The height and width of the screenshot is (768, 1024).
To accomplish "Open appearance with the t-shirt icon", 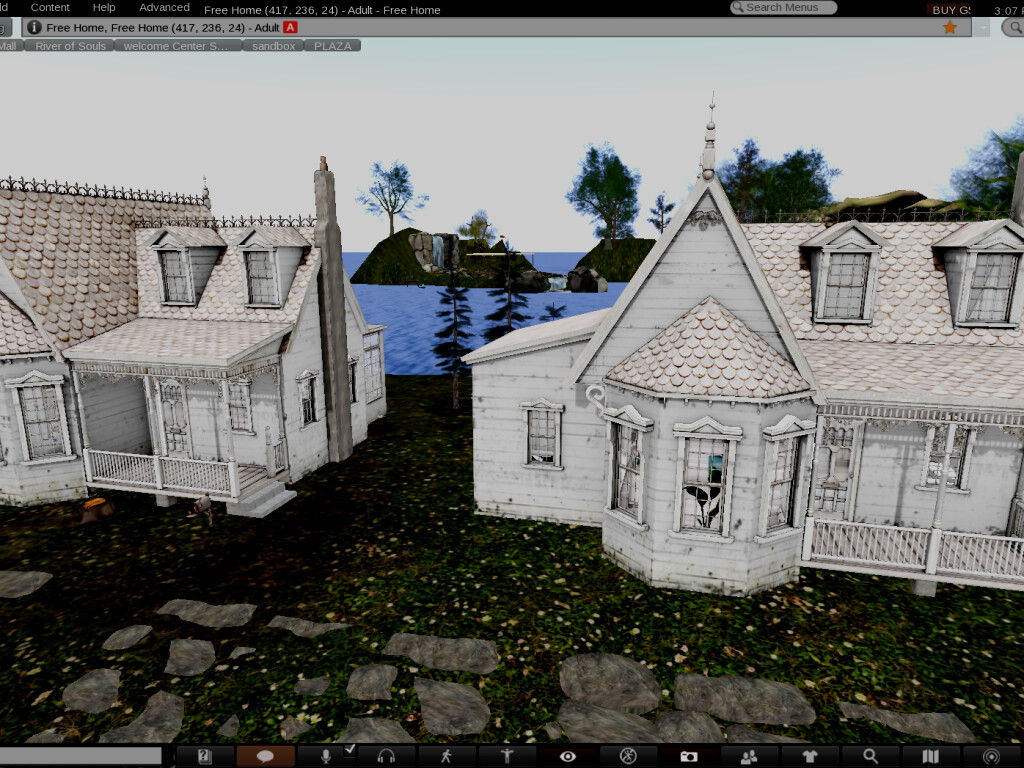I will (x=810, y=756).
